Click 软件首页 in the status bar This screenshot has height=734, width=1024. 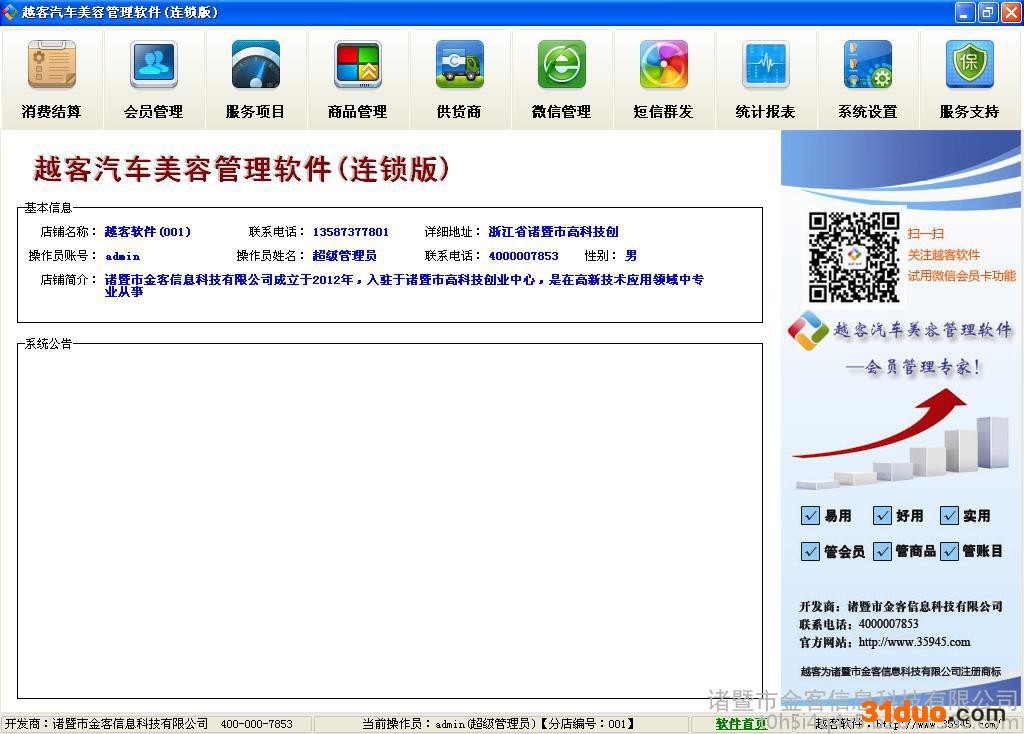741,724
